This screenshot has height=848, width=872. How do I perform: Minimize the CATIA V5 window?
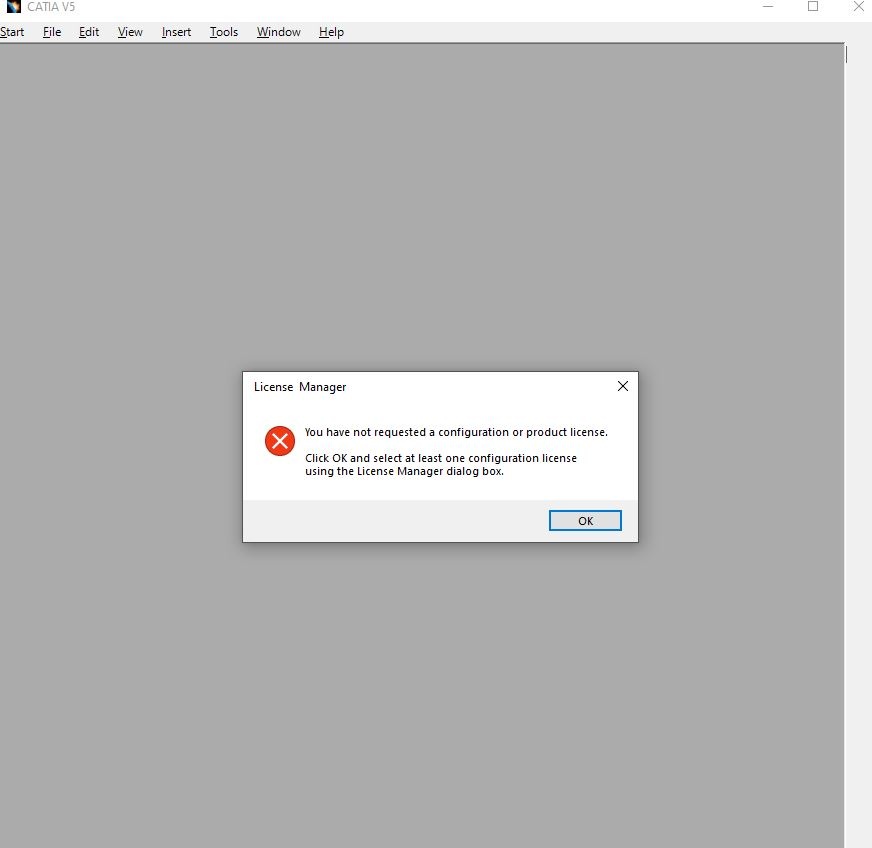coord(768,7)
